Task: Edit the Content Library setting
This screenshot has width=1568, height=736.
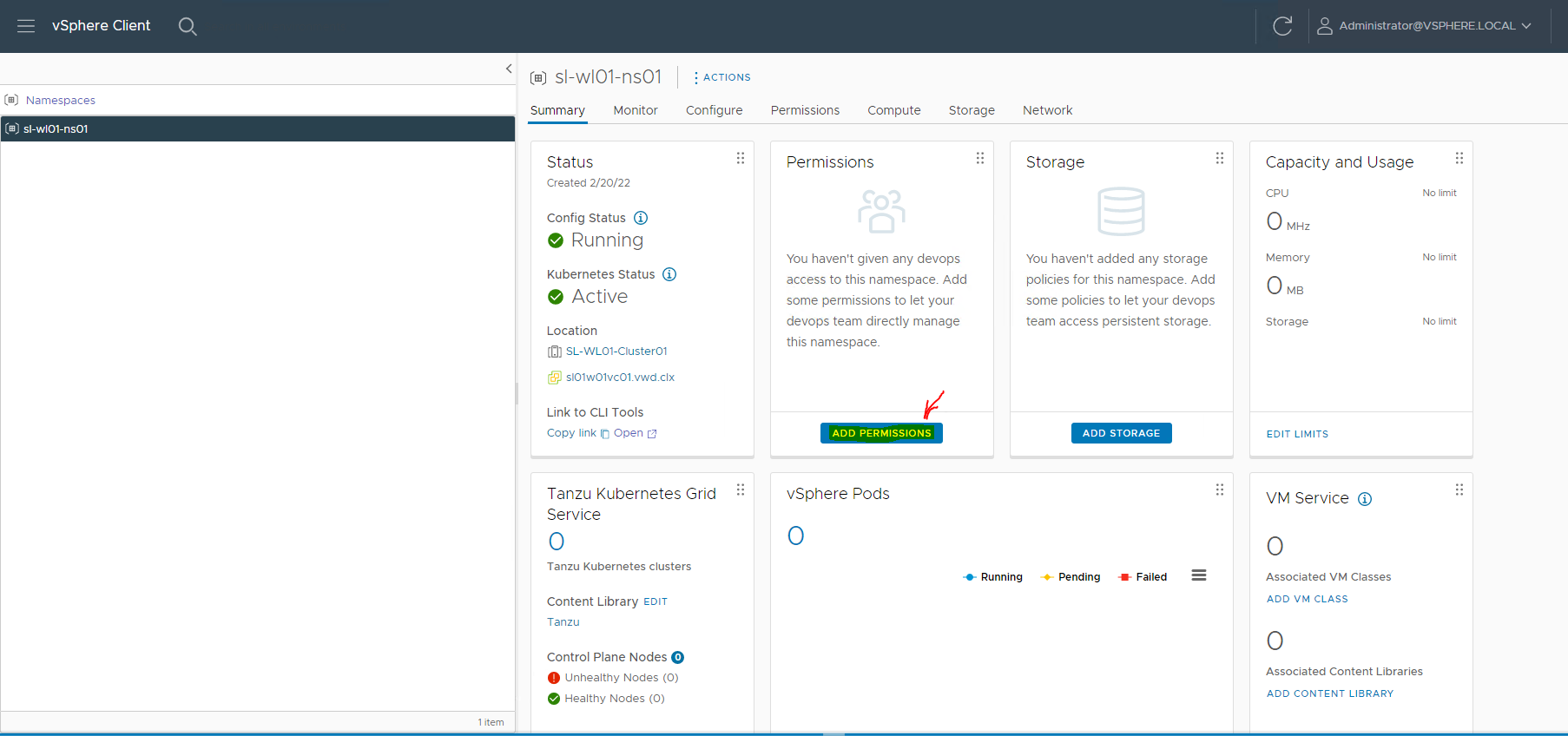Action: point(656,601)
